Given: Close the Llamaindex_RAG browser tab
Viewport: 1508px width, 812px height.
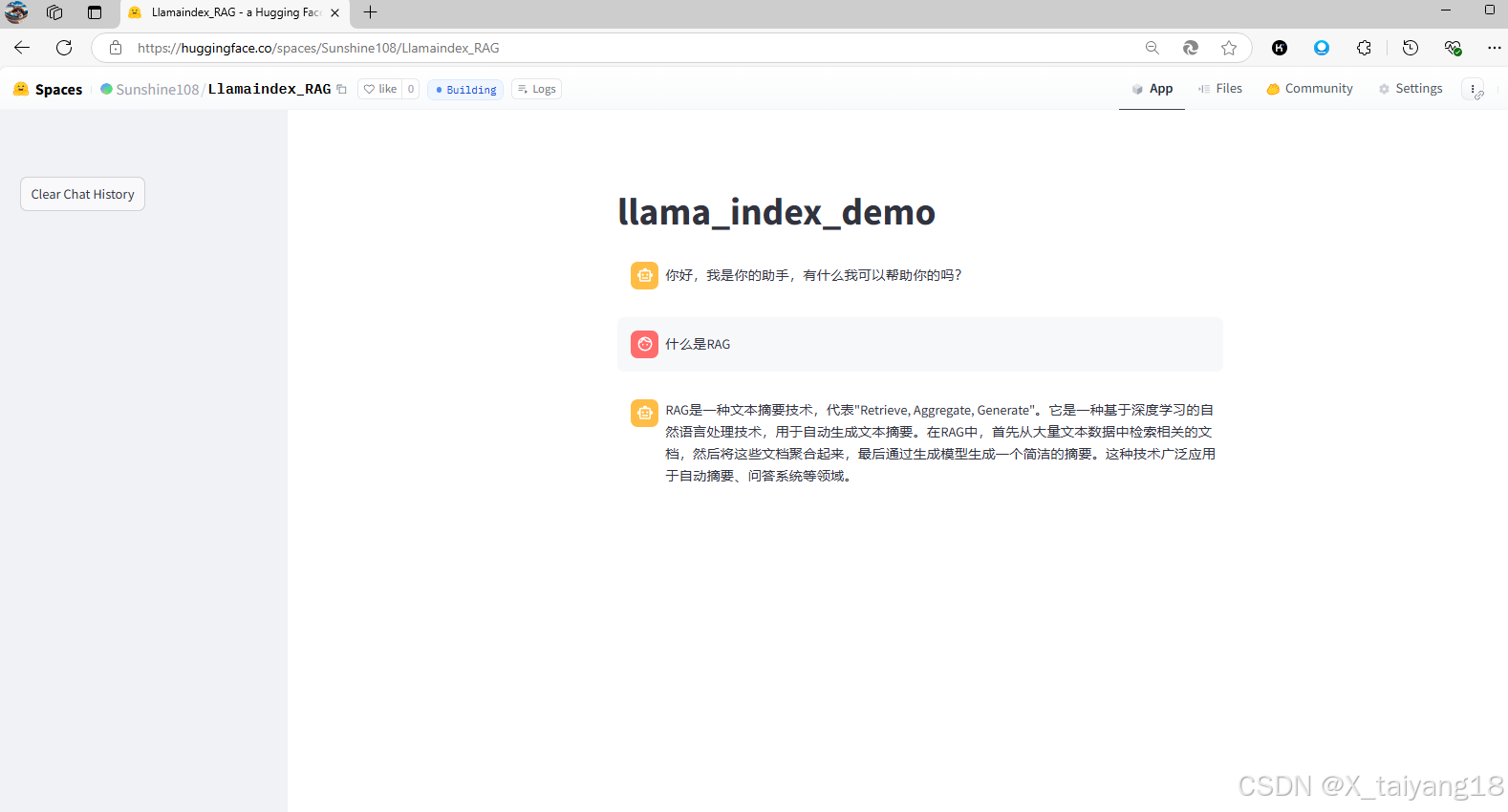Looking at the screenshot, I should pyautogui.click(x=334, y=12).
